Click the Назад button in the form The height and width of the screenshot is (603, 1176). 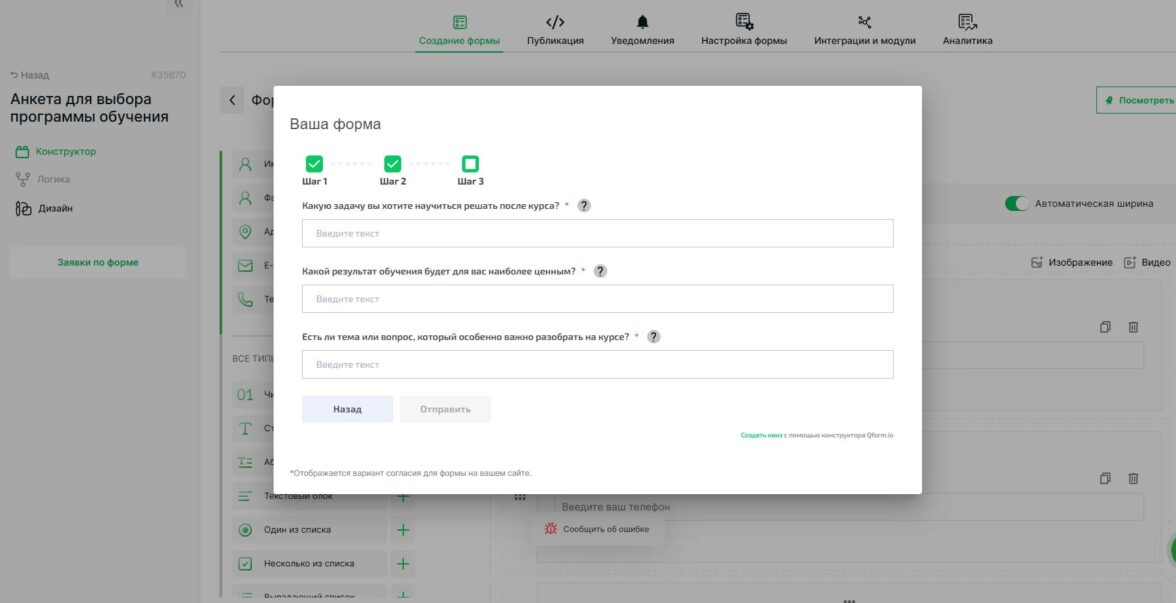pyautogui.click(x=347, y=409)
